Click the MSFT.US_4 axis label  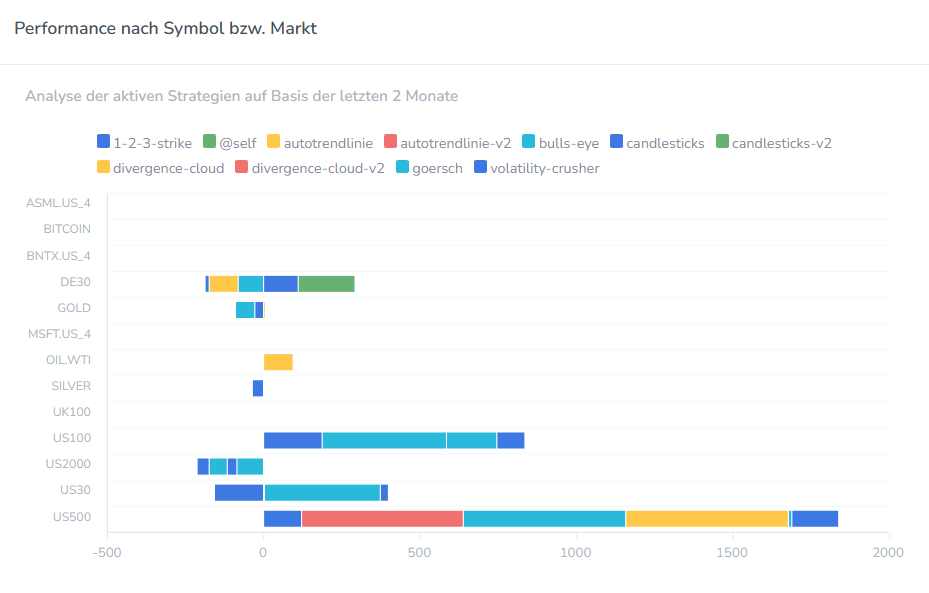[x=59, y=334]
